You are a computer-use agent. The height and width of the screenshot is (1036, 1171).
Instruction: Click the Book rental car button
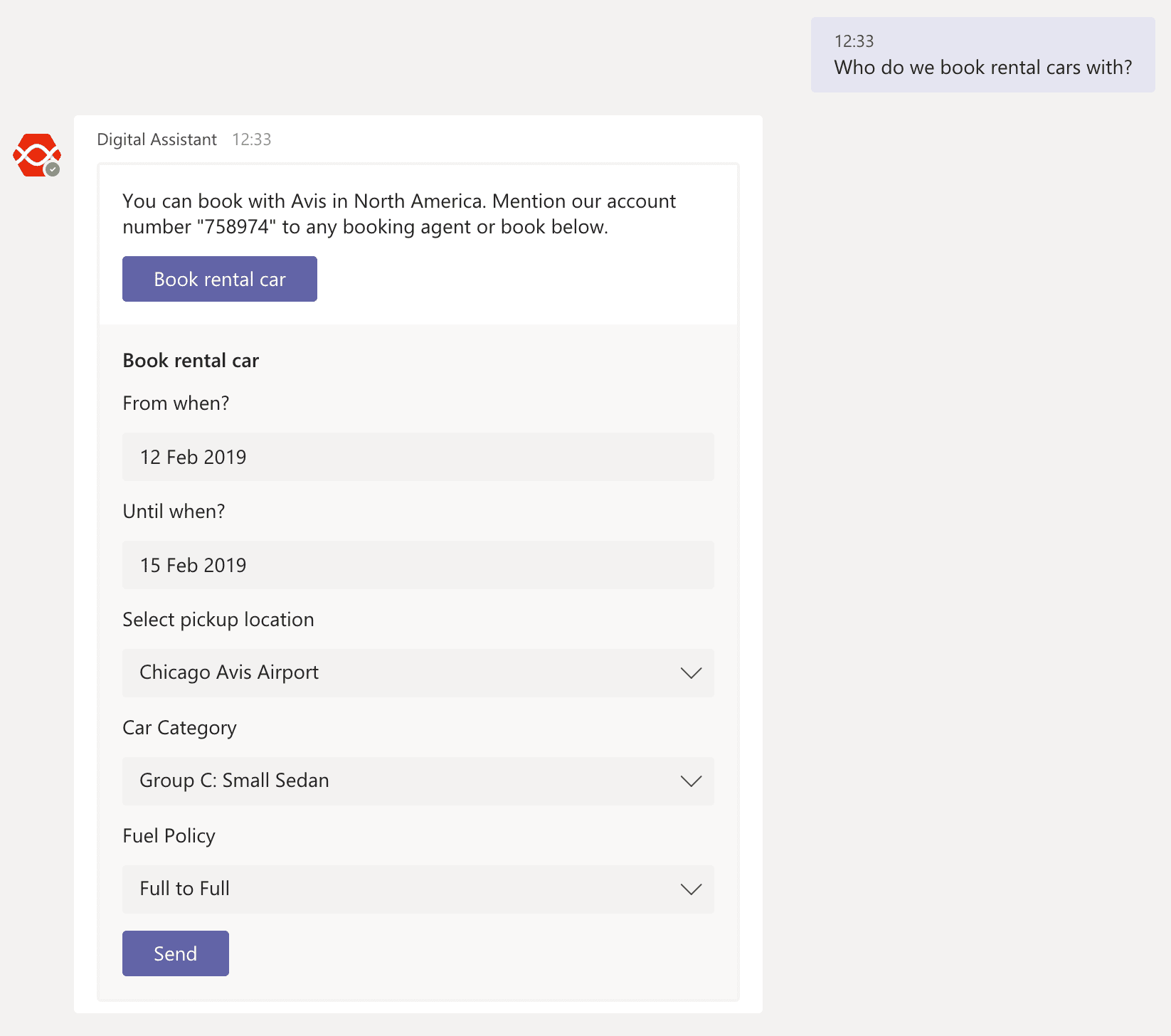pyautogui.click(x=220, y=279)
